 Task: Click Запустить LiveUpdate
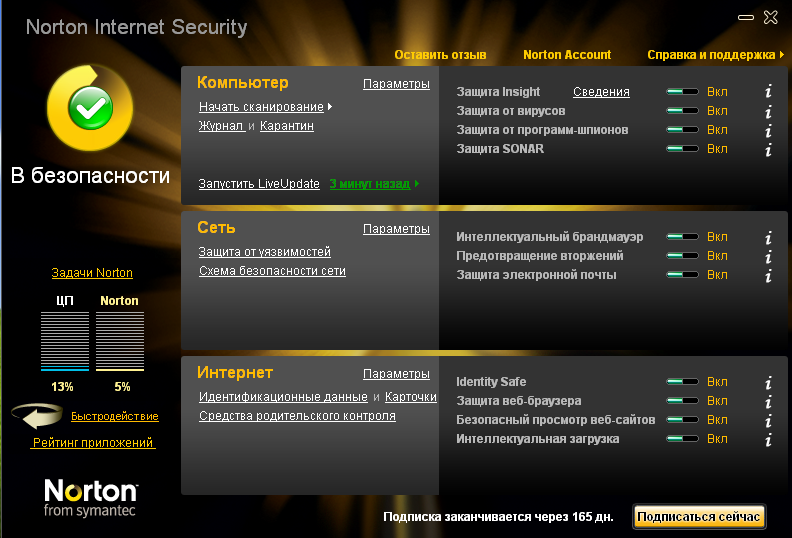pos(259,184)
